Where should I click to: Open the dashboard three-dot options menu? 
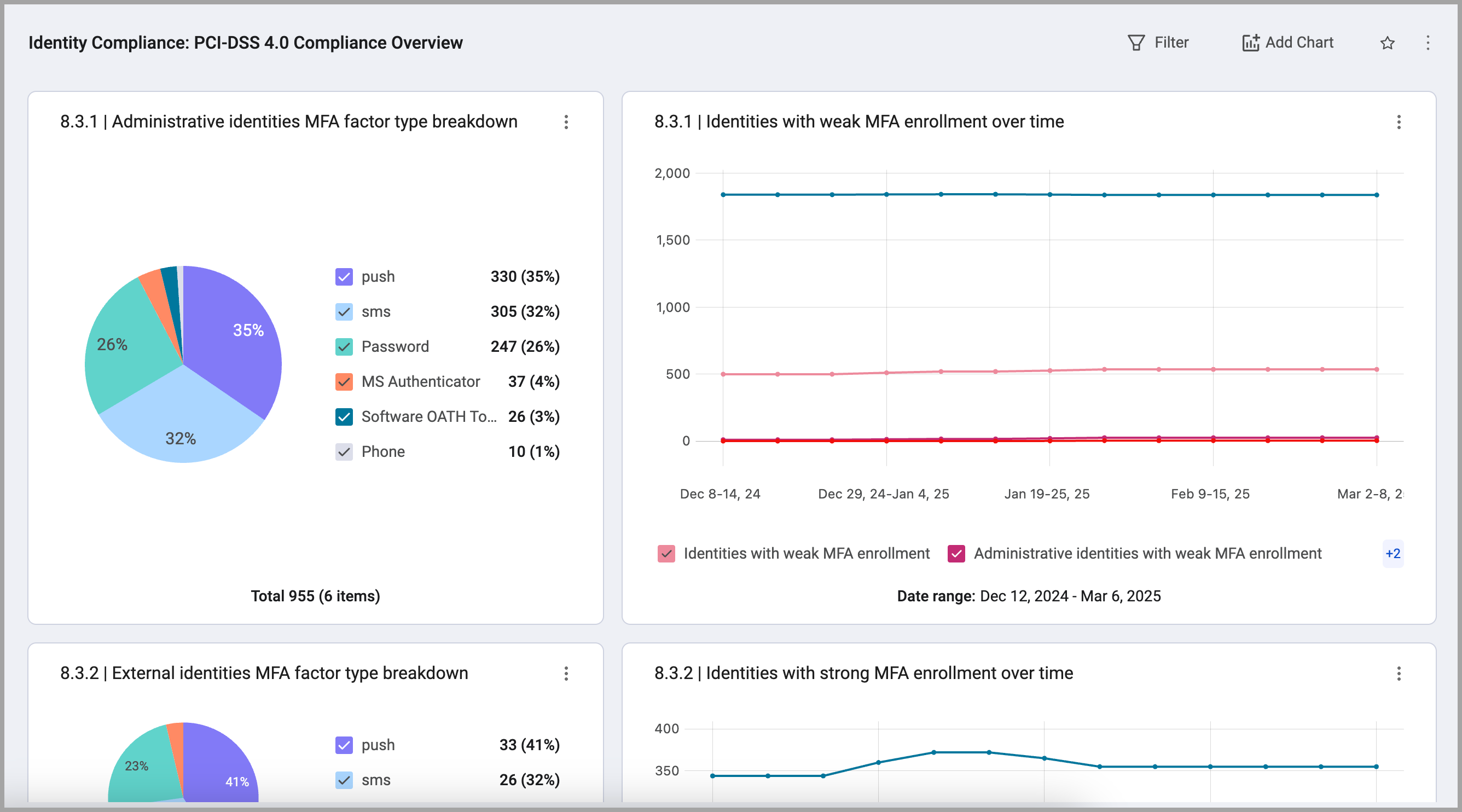pyautogui.click(x=1428, y=43)
